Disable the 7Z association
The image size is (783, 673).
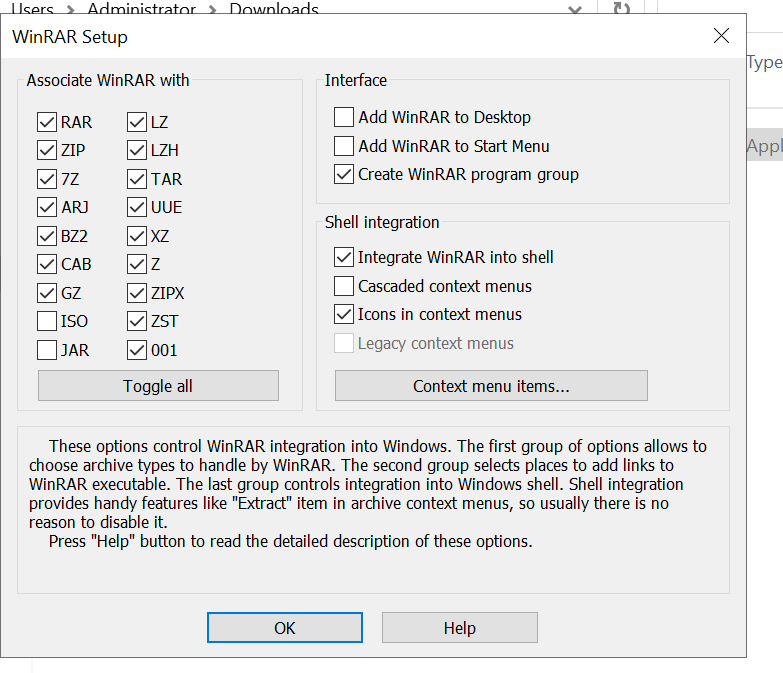[x=47, y=179]
